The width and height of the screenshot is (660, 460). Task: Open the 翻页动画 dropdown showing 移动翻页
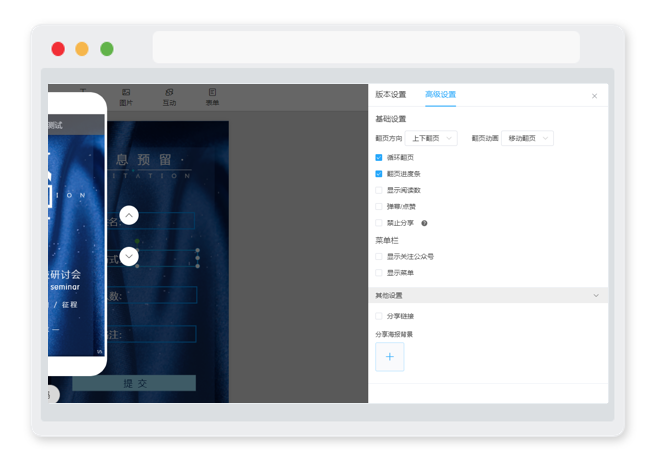[x=527, y=138]
